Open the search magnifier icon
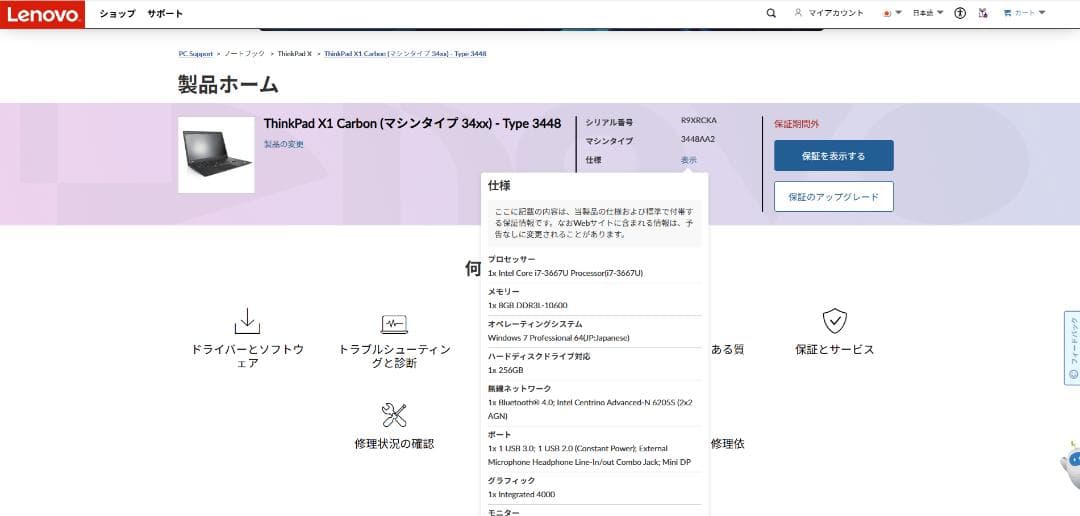Screen dimensions: 1080x516 [x=771, y=13]
